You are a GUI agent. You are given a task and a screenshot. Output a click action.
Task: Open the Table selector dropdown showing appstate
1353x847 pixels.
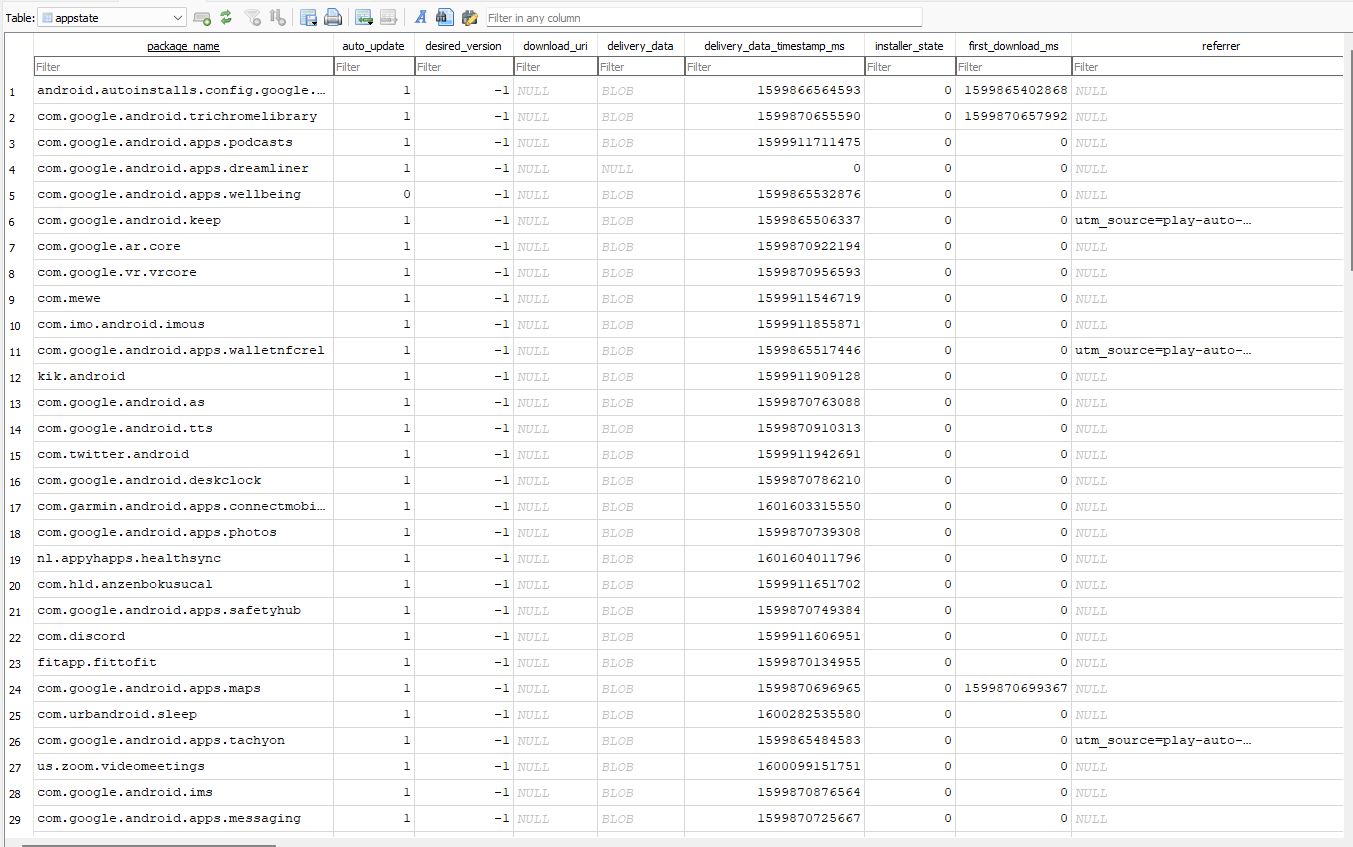[111, 18]
